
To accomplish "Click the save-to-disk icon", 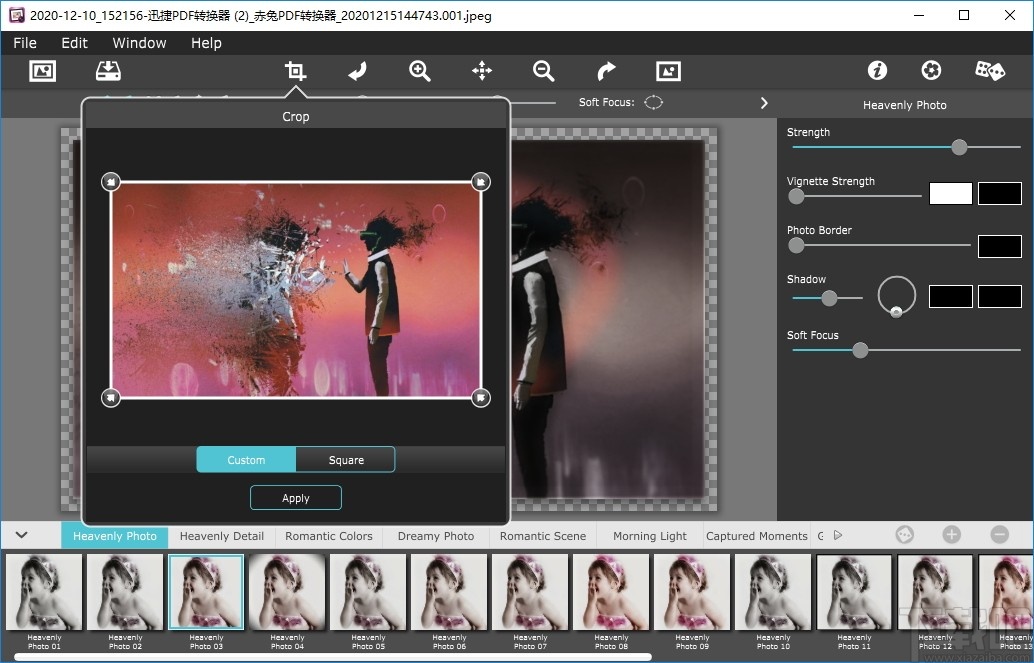I will pyautogui.click(x=108, y=71).
